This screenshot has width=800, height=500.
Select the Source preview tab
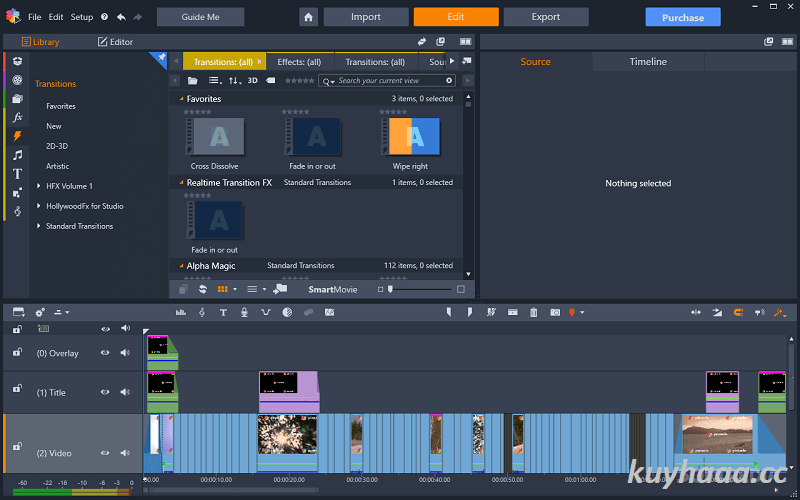535,61
